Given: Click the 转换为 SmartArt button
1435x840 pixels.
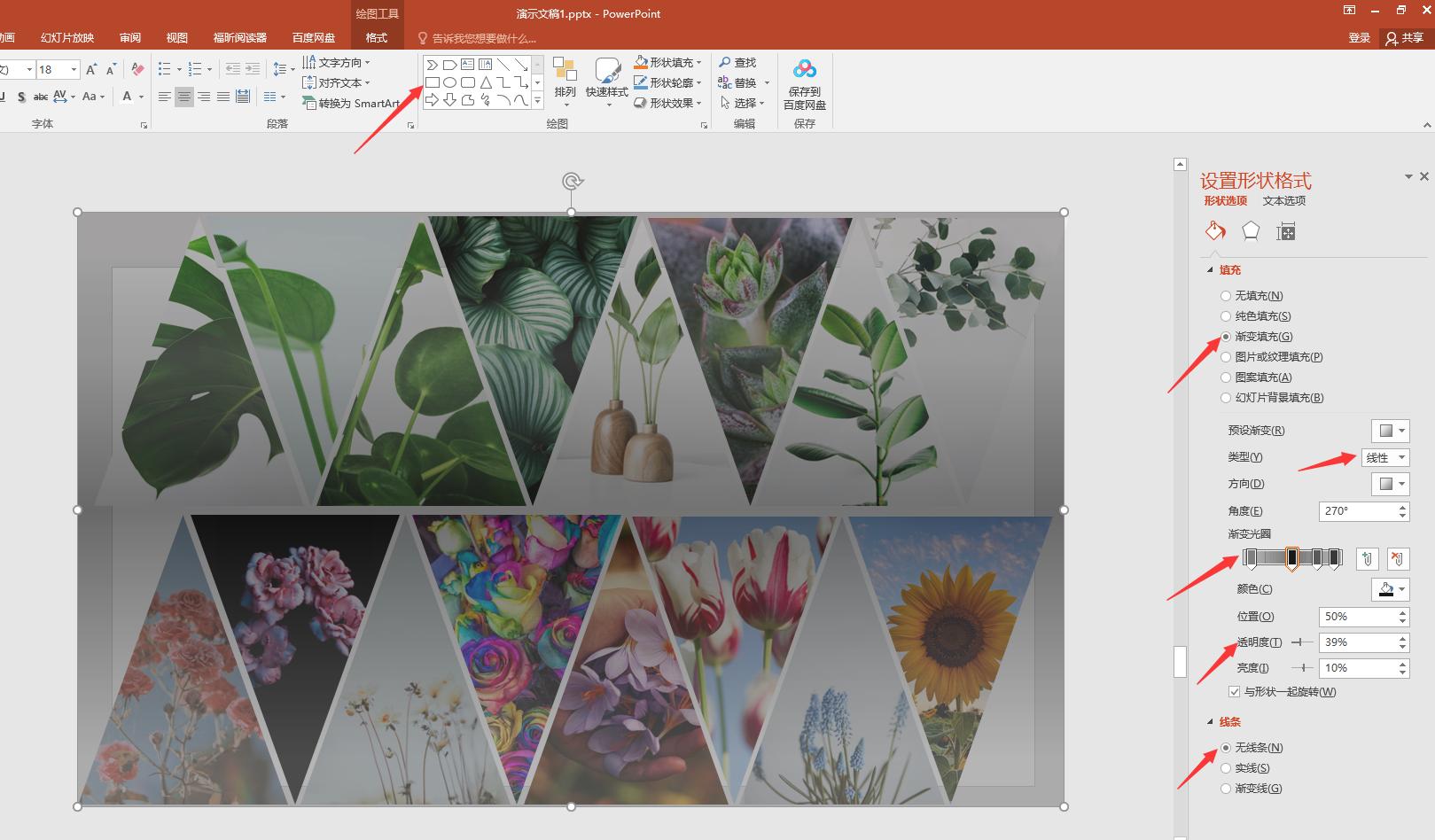Looking at the screenshot, I should [x=351, y=104].
